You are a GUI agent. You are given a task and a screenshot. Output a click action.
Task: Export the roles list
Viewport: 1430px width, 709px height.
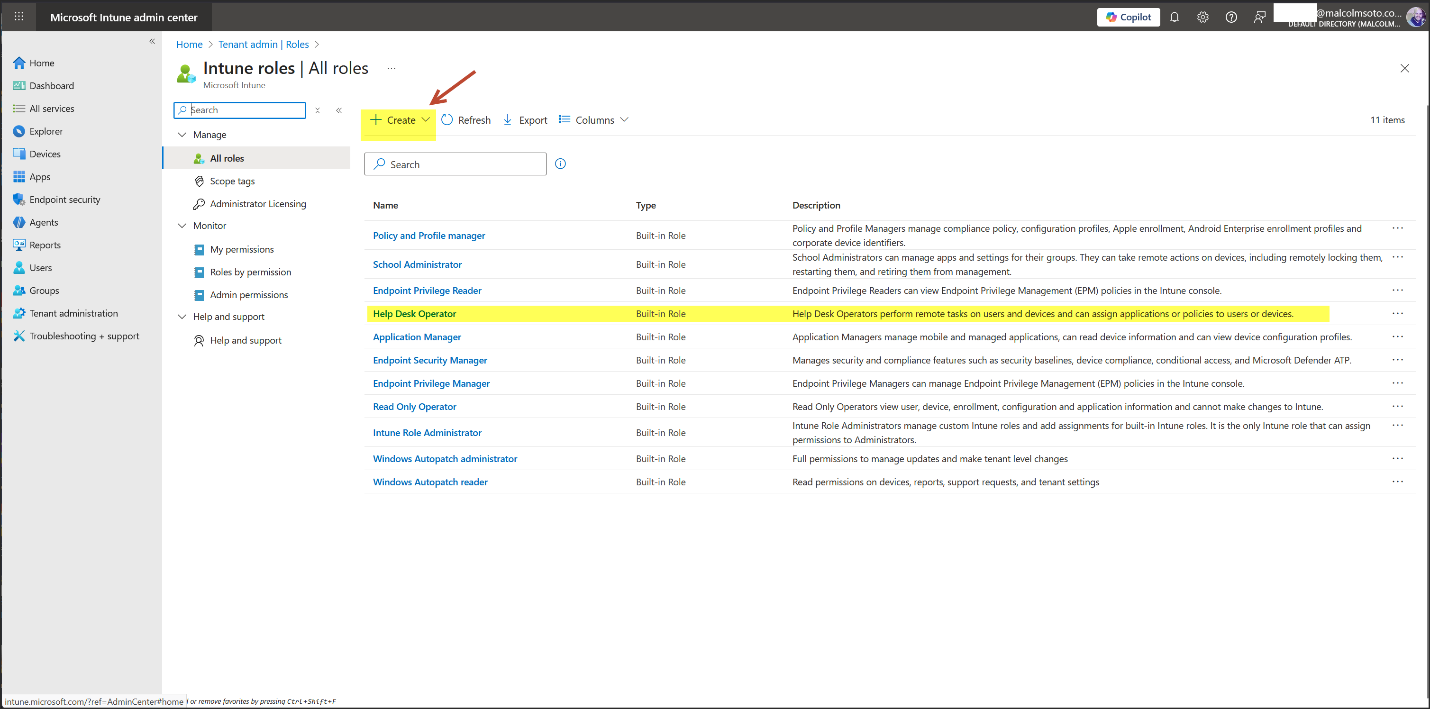point(525,120)
